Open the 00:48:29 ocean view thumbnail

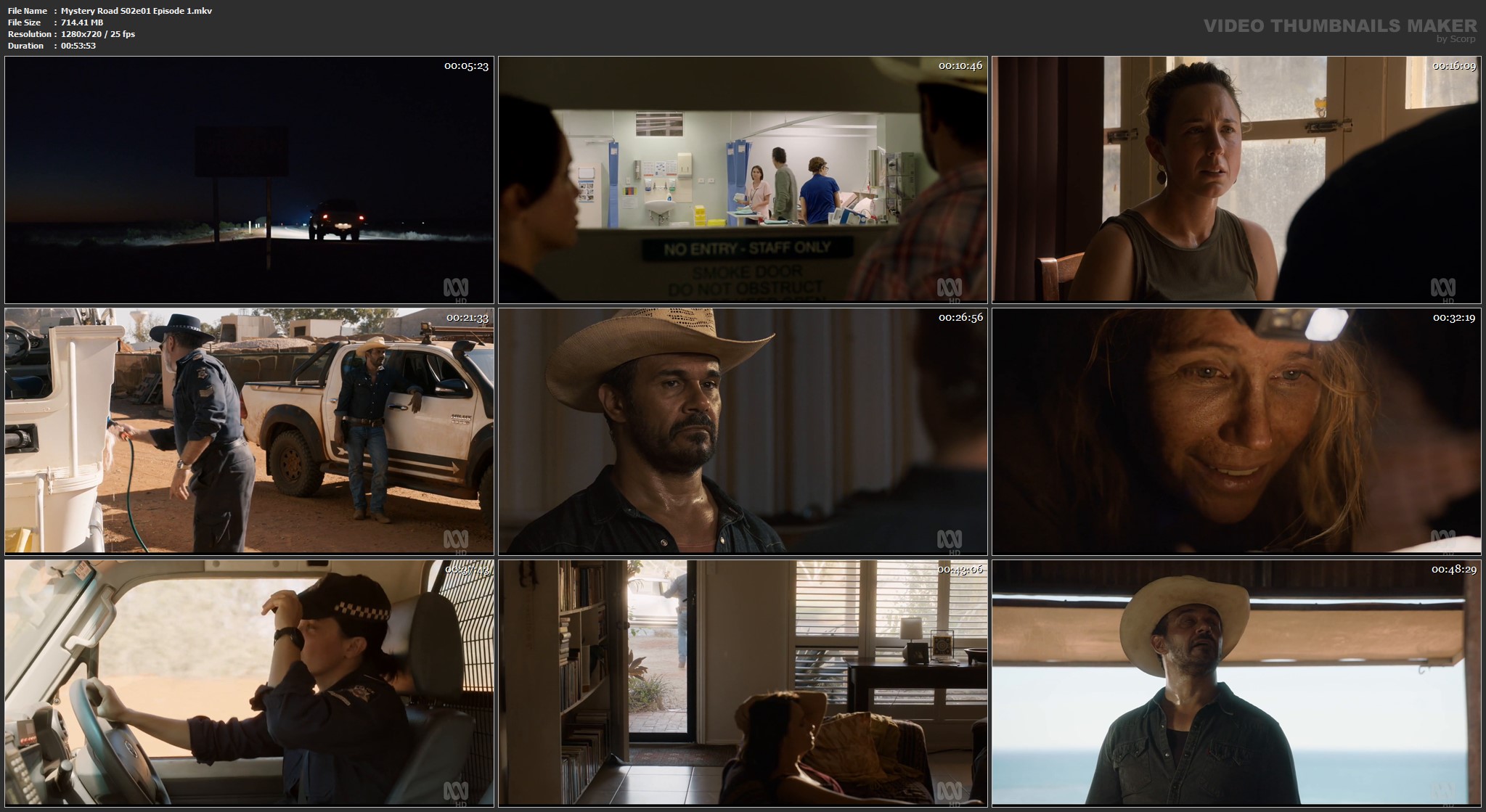click(1236, 683)
